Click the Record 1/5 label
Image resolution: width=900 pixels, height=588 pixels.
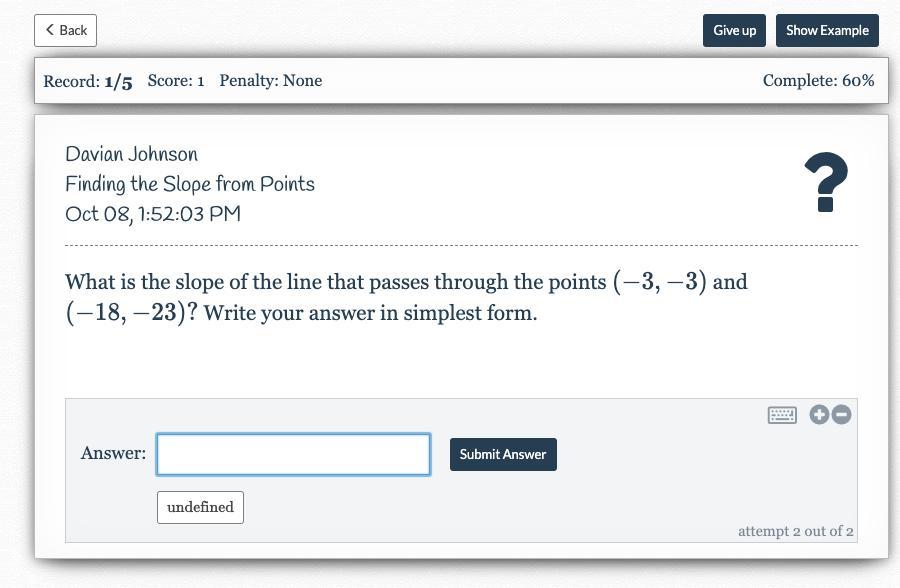(88, 82)
